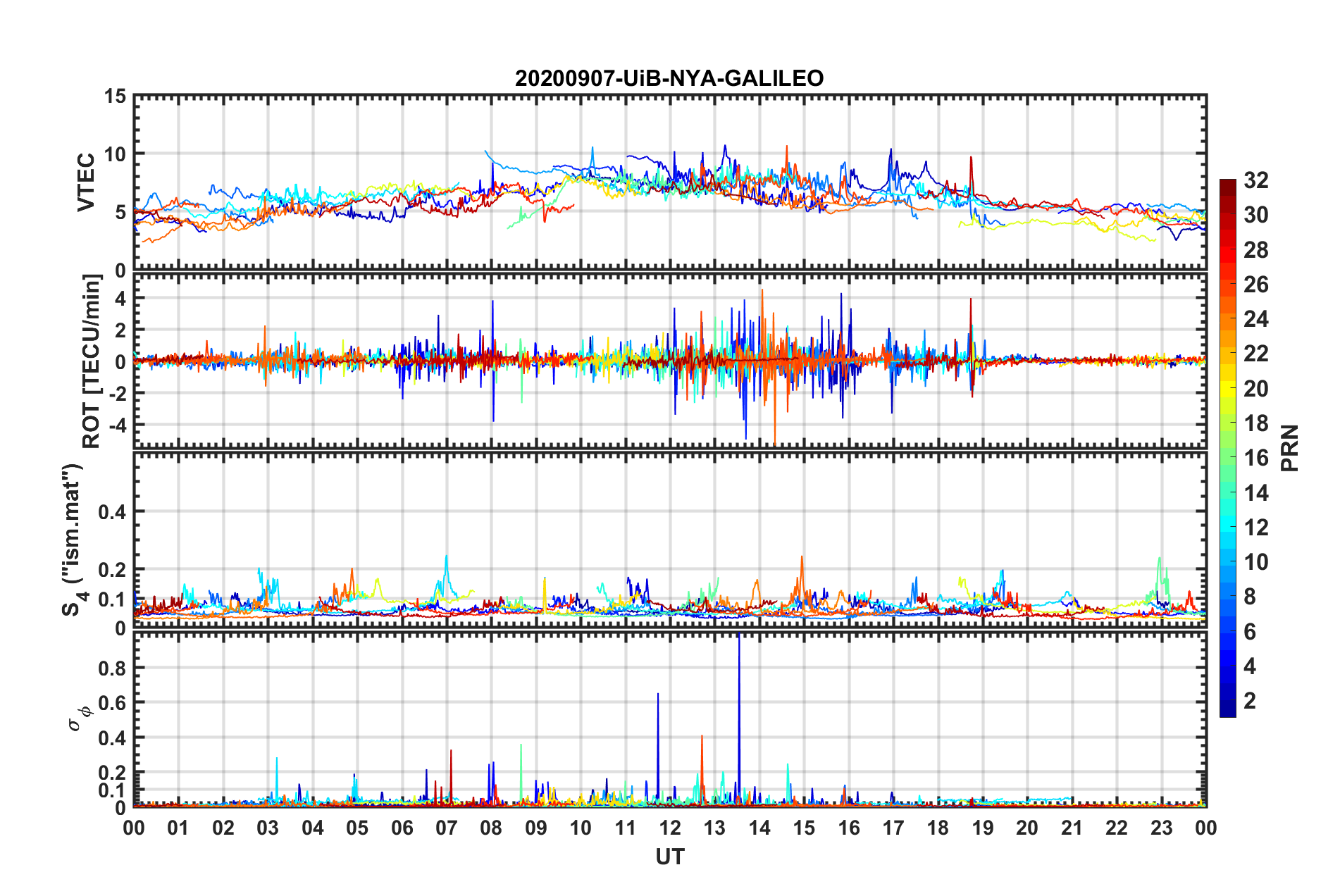Viewport: 1340px width, 896px height.
Task: Click x-axis tick label 01
Action: [178, 828]
